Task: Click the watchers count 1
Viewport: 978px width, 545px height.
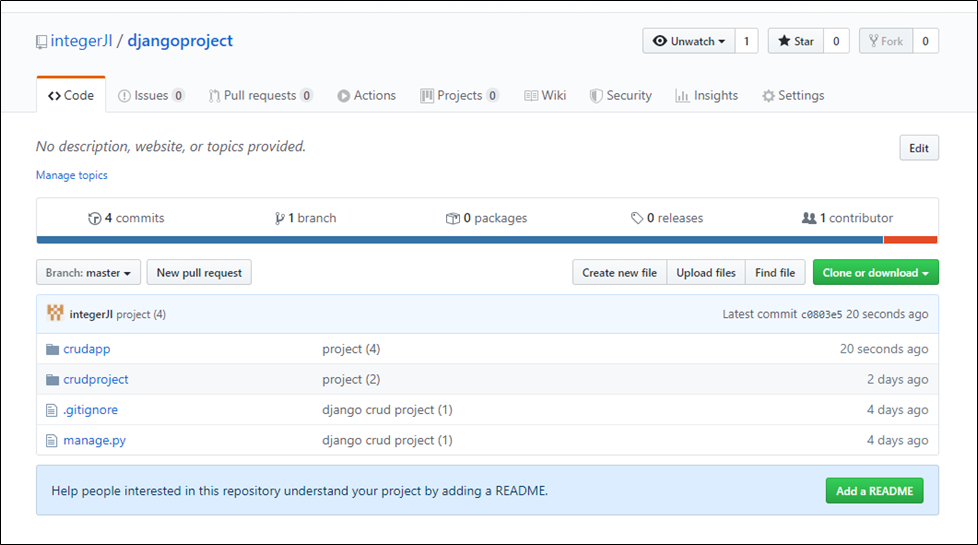Action: pos(747,41)
